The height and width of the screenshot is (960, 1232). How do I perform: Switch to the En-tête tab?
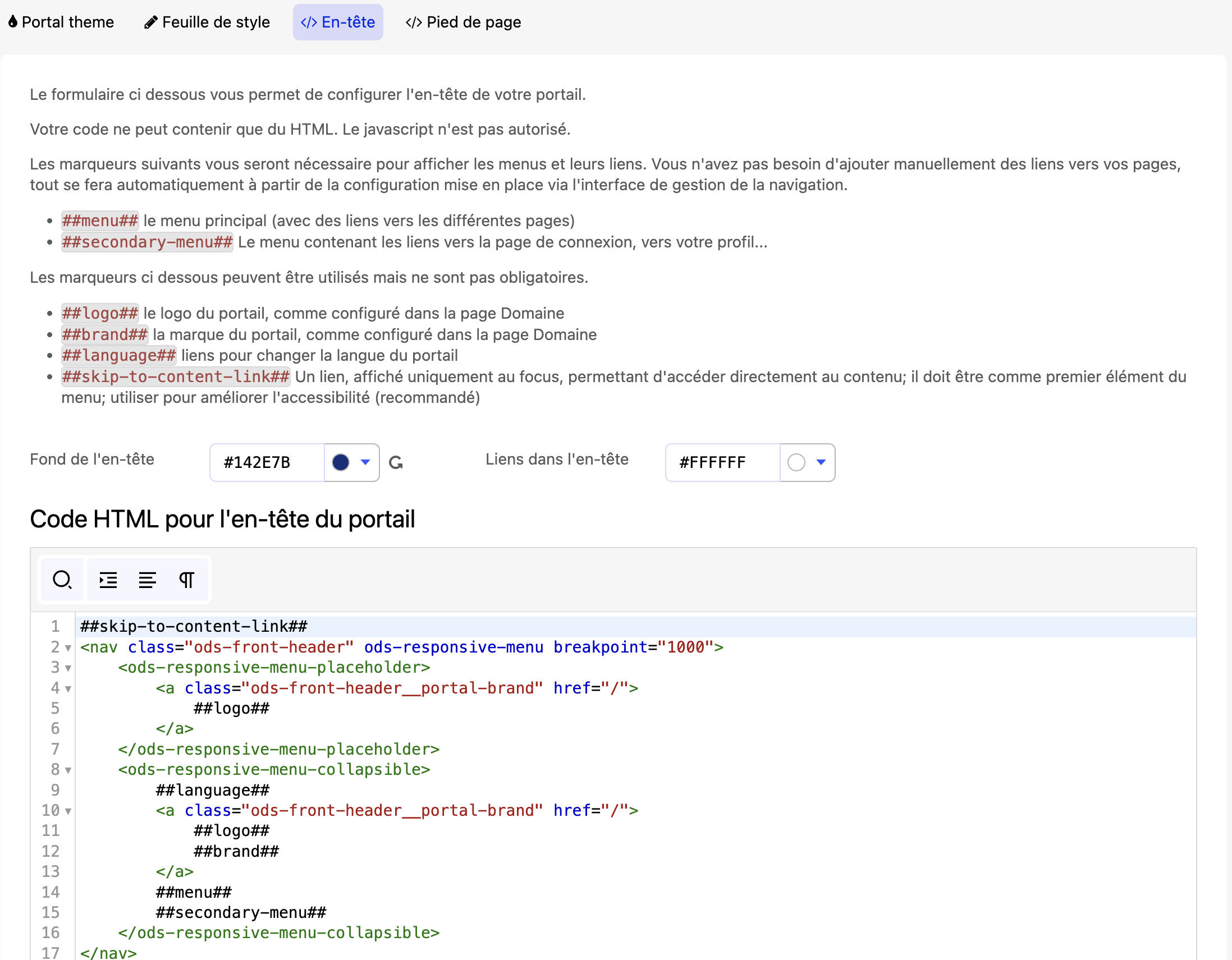pyautogui.click(x=338, y=22)
